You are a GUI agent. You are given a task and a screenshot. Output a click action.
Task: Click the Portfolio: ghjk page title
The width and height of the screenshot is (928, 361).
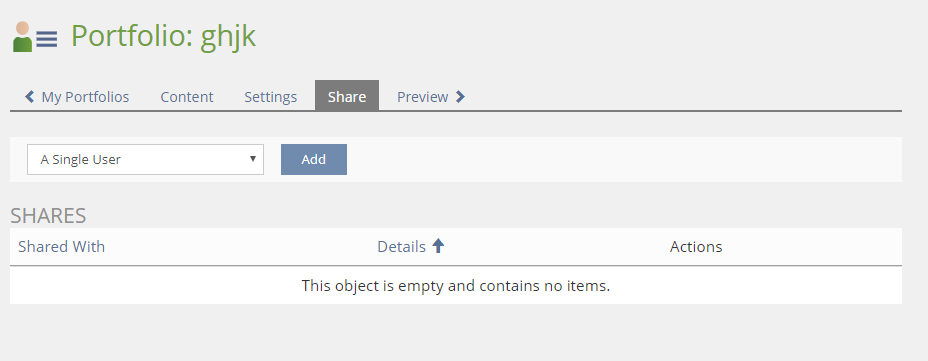coord(163,36)
